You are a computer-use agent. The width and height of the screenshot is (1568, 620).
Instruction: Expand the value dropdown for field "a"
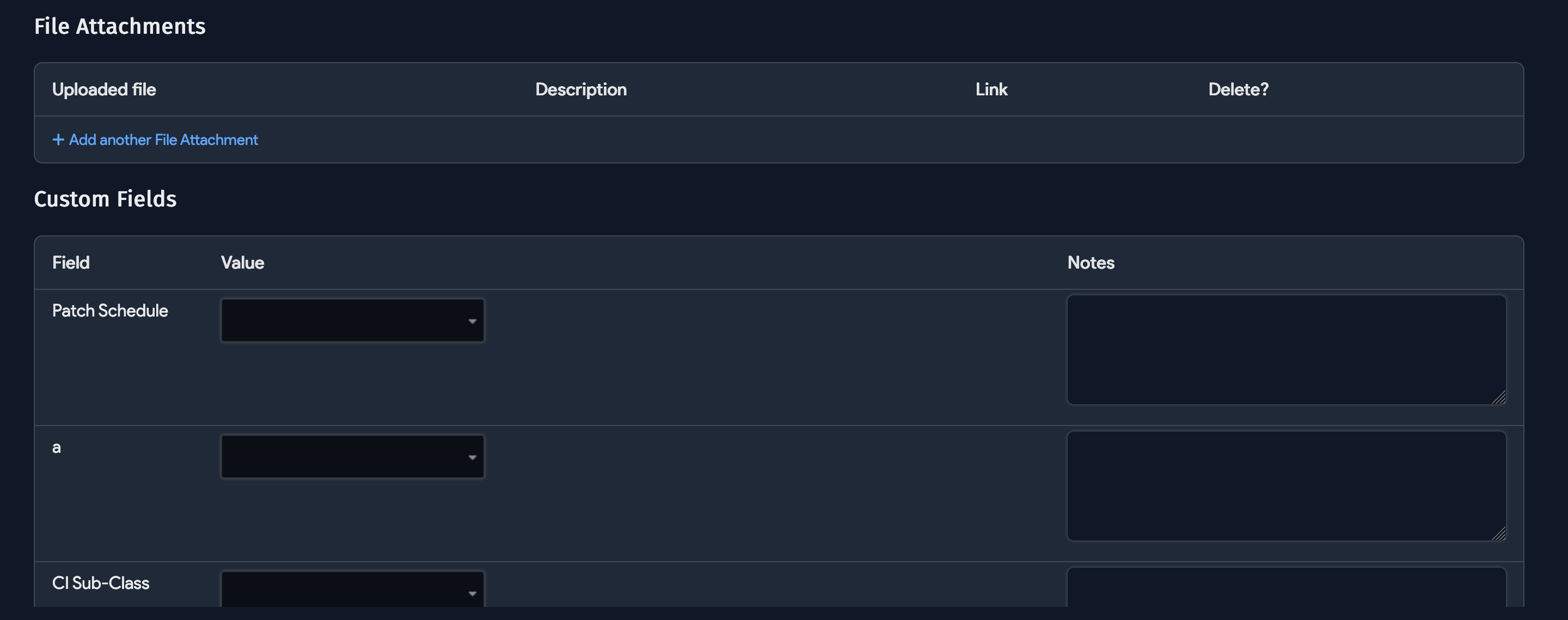pyautogui.click(x=352, y=457)
